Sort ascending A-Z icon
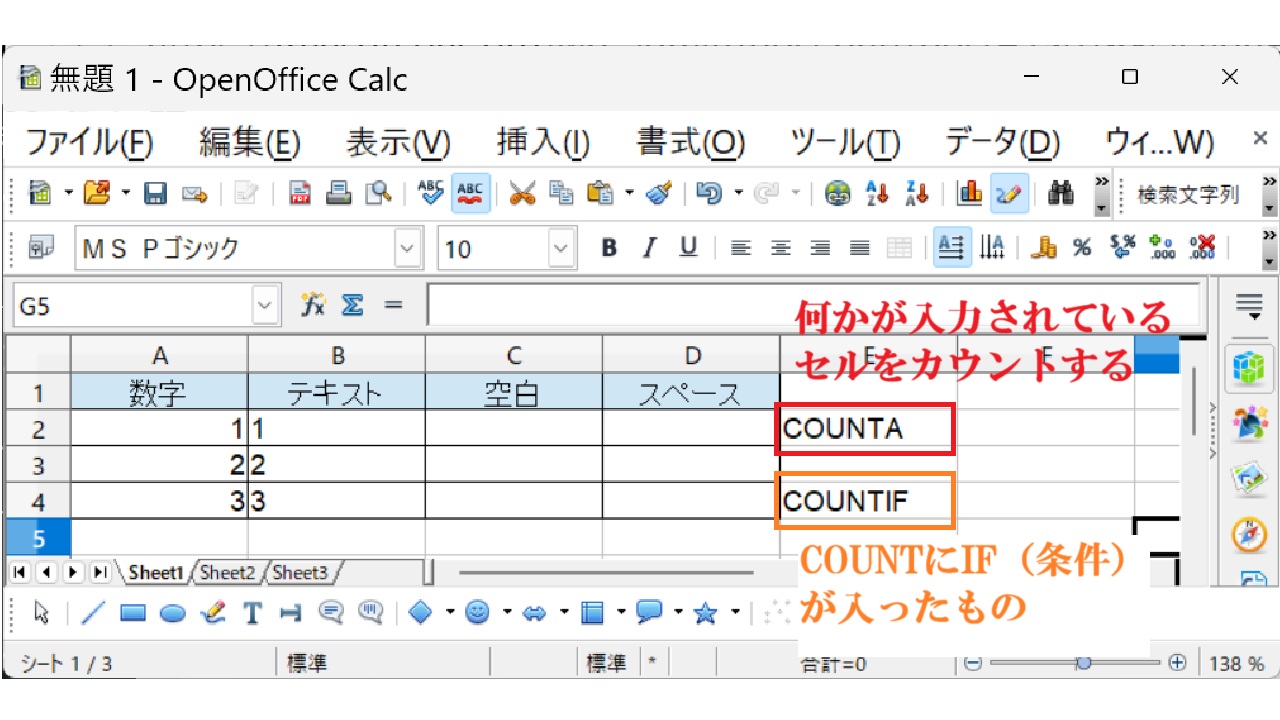Image resolution: width=1280 pixels, height=720 pixels. [877, 193]
